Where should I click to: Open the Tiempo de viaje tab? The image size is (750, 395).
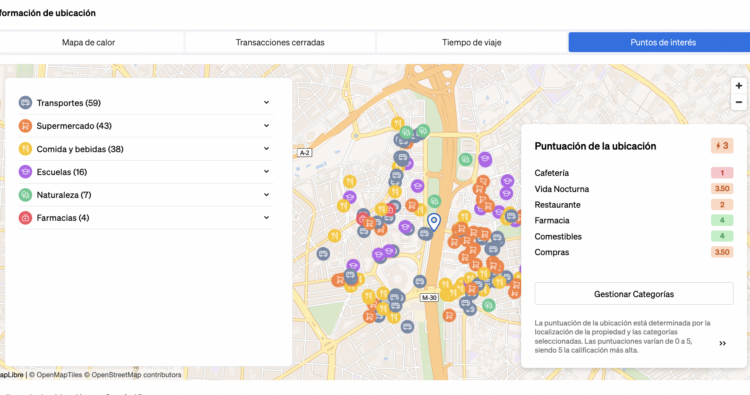(472, 42)
